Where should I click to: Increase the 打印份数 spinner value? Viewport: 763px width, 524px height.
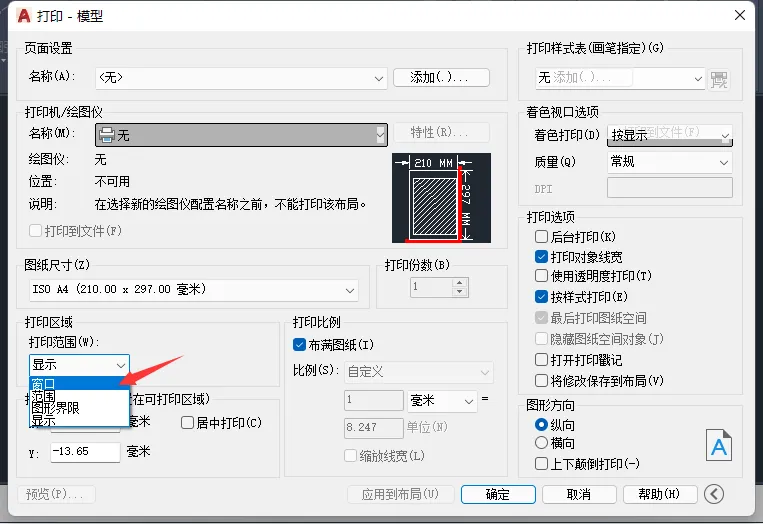(x=459, y=282)
